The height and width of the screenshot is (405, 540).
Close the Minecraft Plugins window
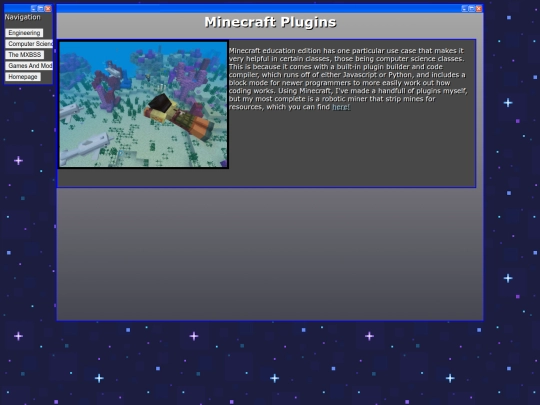tap(479, 9)
